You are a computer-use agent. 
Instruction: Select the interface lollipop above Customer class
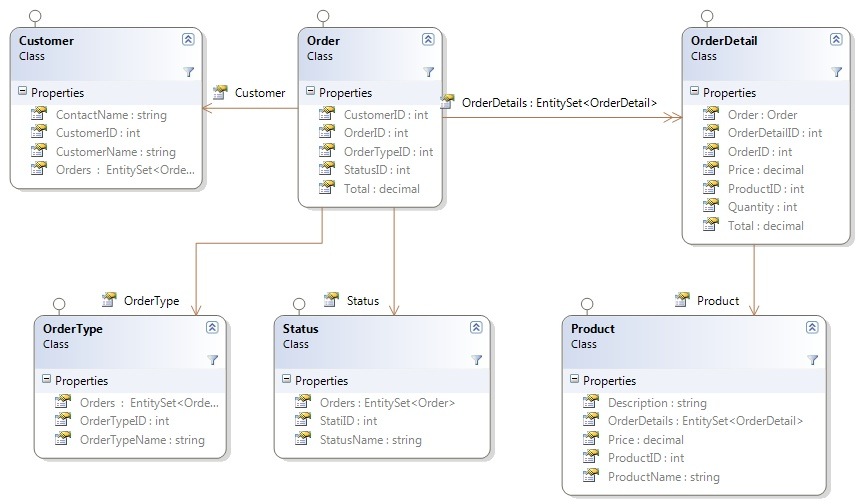pos(35,16)
